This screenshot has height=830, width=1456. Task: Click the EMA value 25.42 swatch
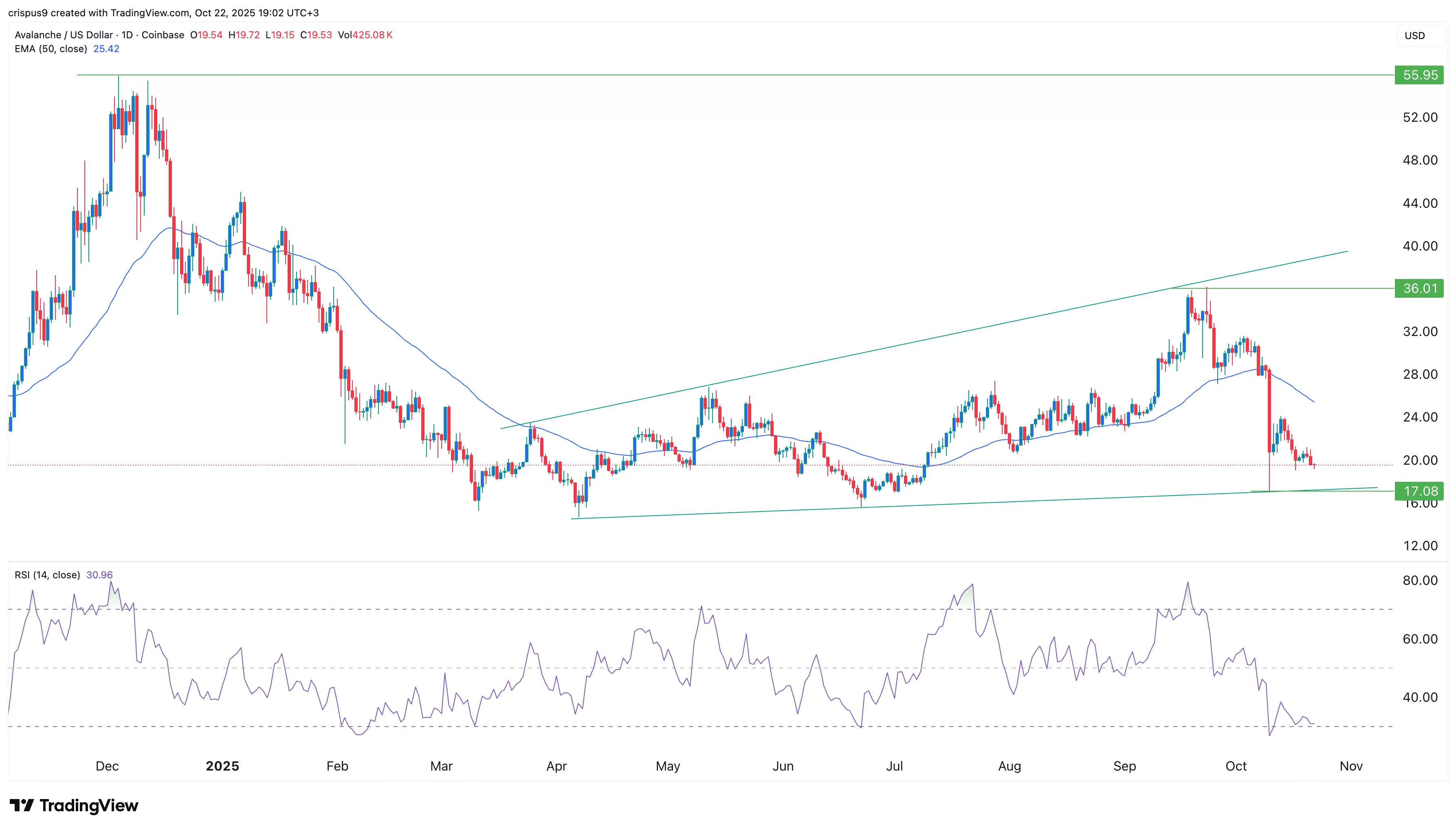click(x=106, y=49)
